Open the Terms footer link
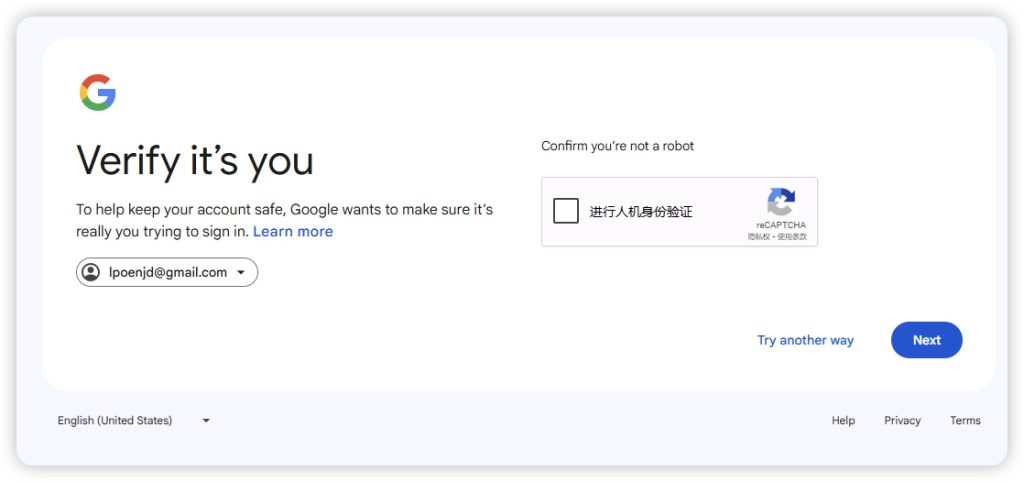 pyautogui.click(x=965, y=421)
